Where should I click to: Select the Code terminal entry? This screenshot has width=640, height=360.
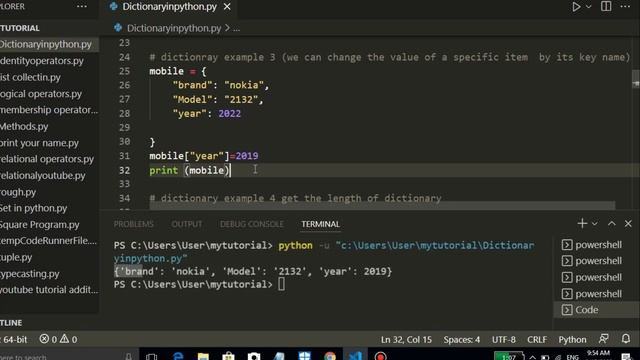(597, 310)
